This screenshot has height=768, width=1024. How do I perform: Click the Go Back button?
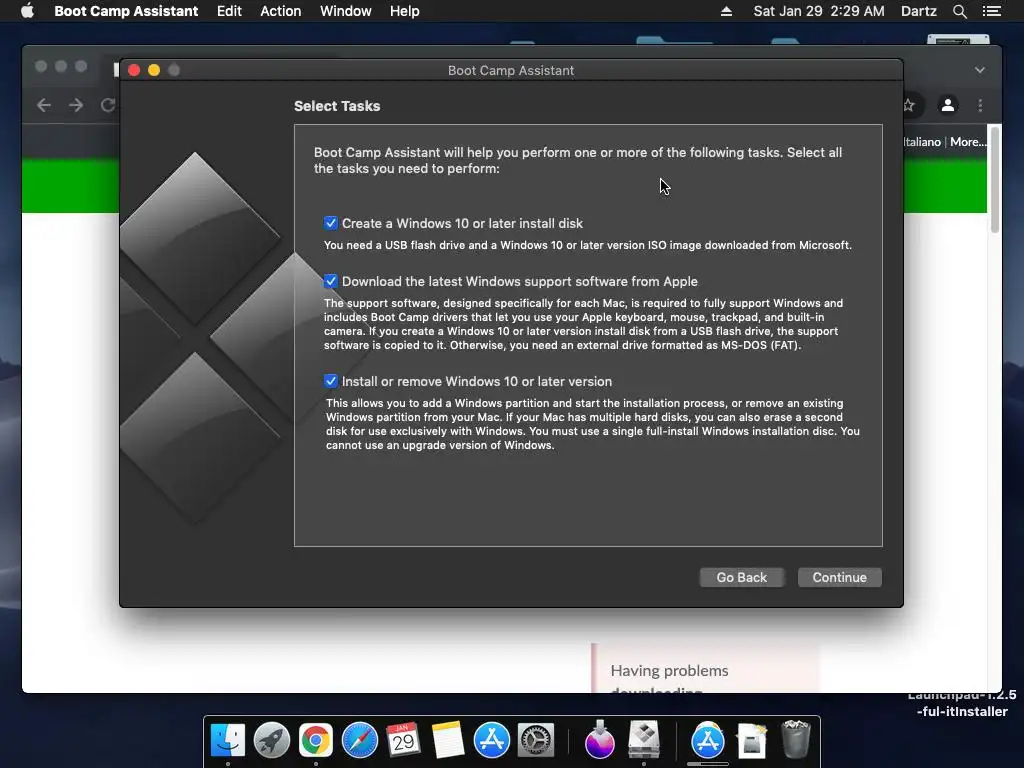(741, 577)
